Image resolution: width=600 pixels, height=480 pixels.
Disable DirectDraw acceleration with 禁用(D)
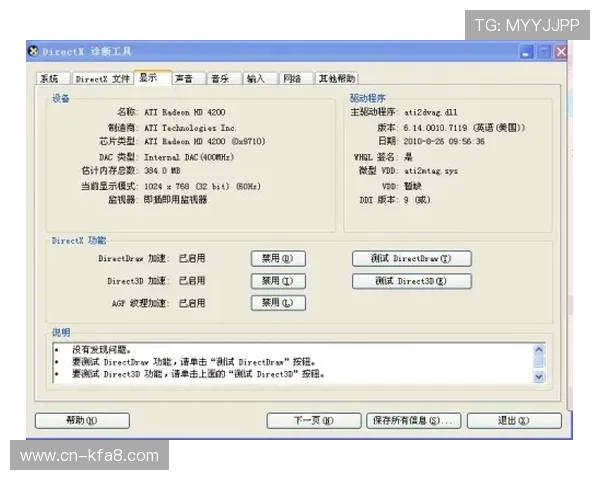click(277, 258)
